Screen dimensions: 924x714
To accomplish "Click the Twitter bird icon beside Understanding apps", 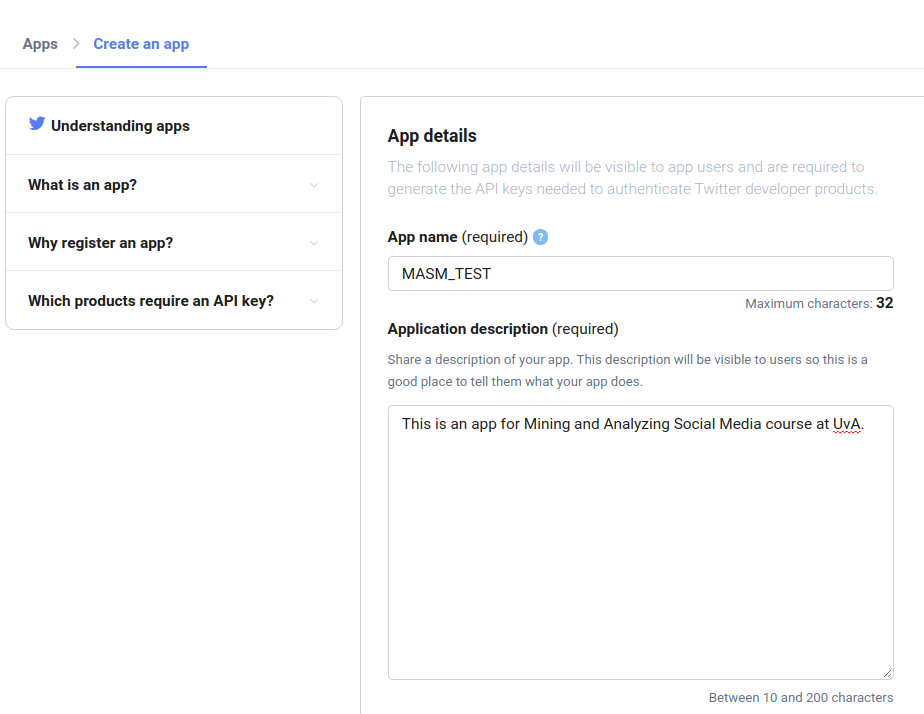I will click(x=37, y=124).
